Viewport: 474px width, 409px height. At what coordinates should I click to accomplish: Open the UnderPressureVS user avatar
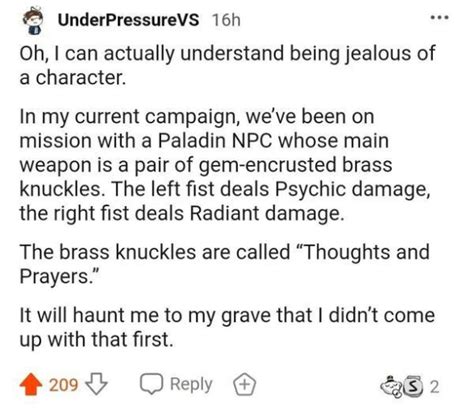pos(34,21)
